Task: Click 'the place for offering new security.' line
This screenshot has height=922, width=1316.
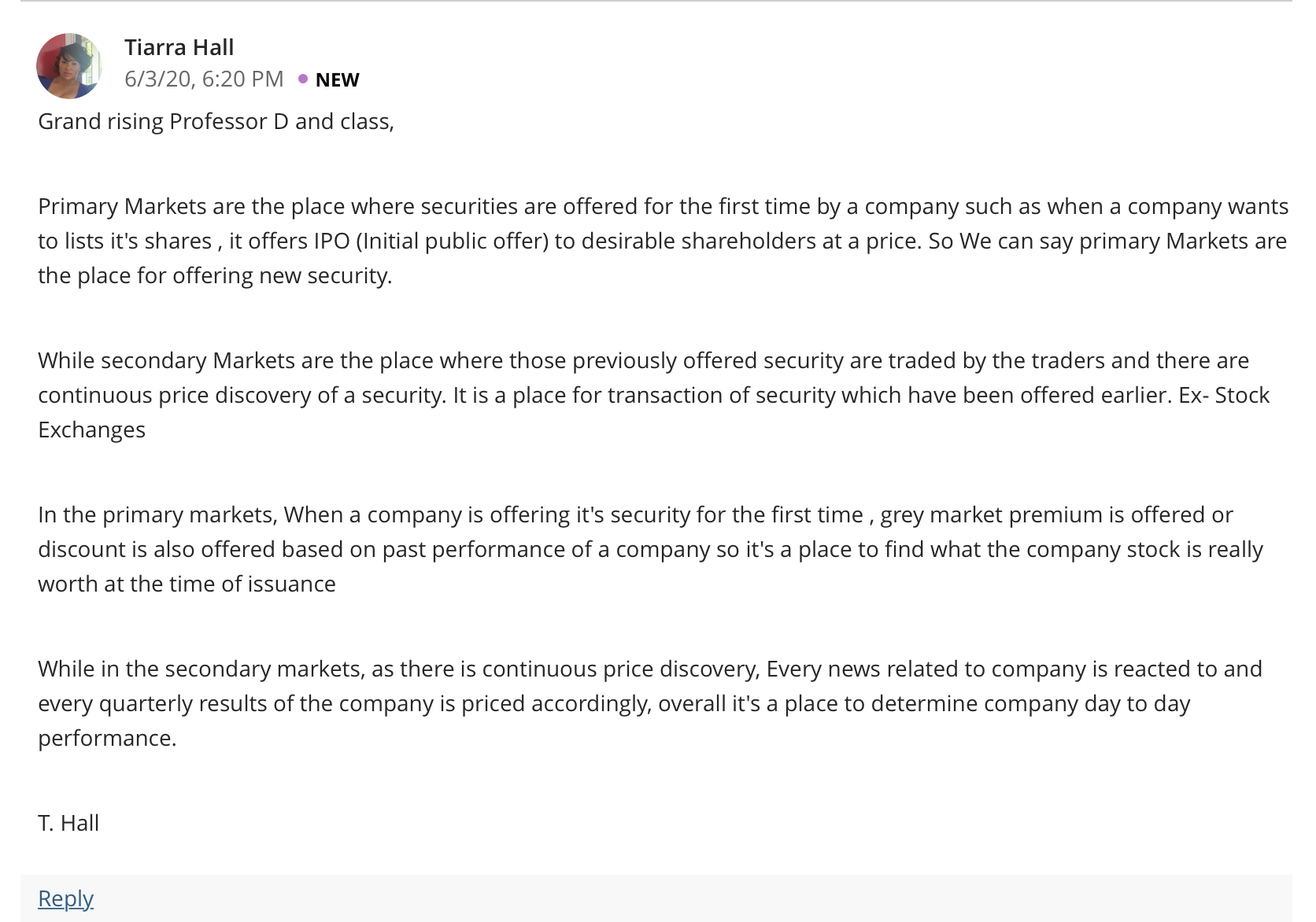Action: point(215,276)
